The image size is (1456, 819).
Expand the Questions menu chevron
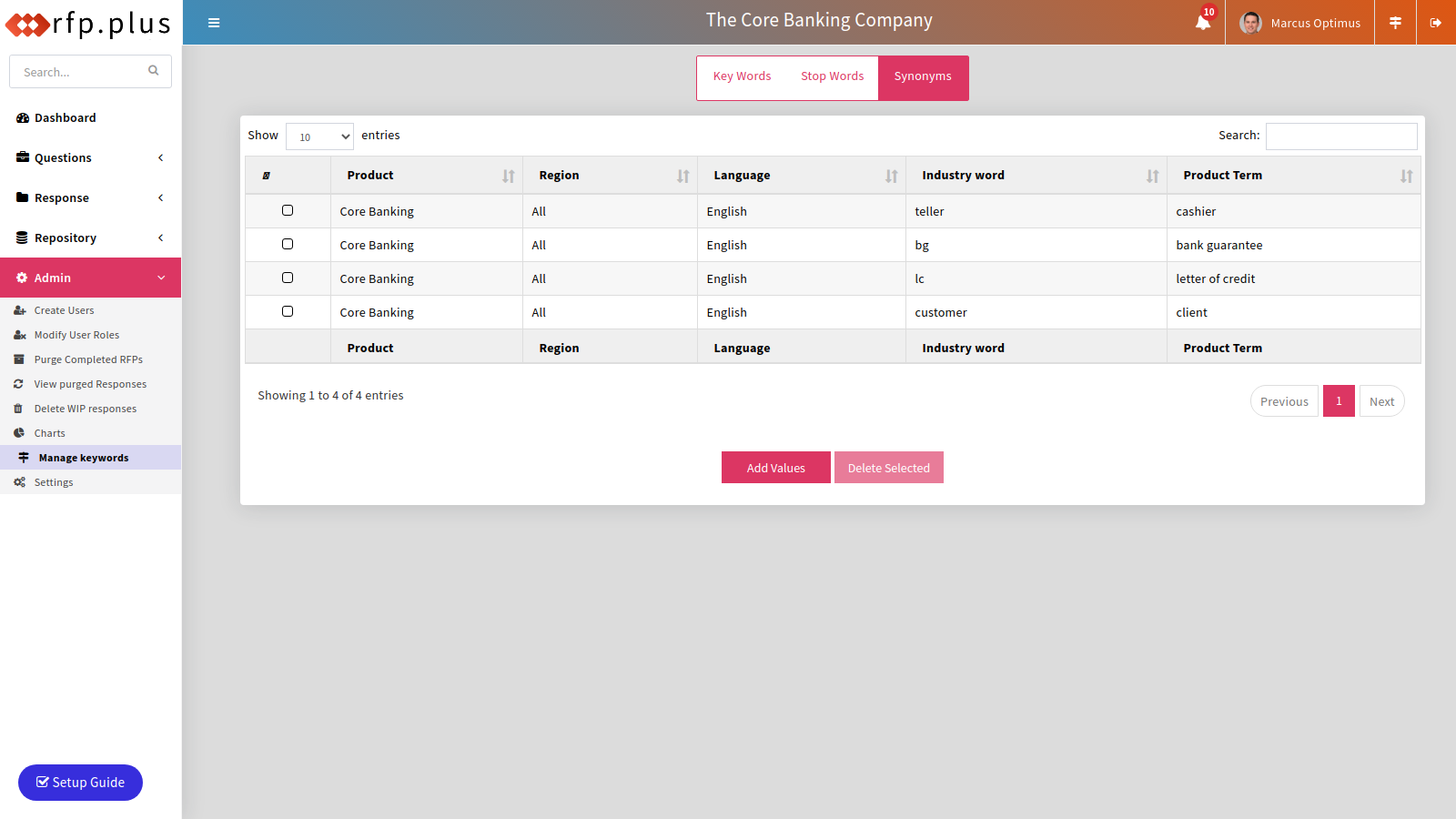pyautogui.click(x=161, y=157)
